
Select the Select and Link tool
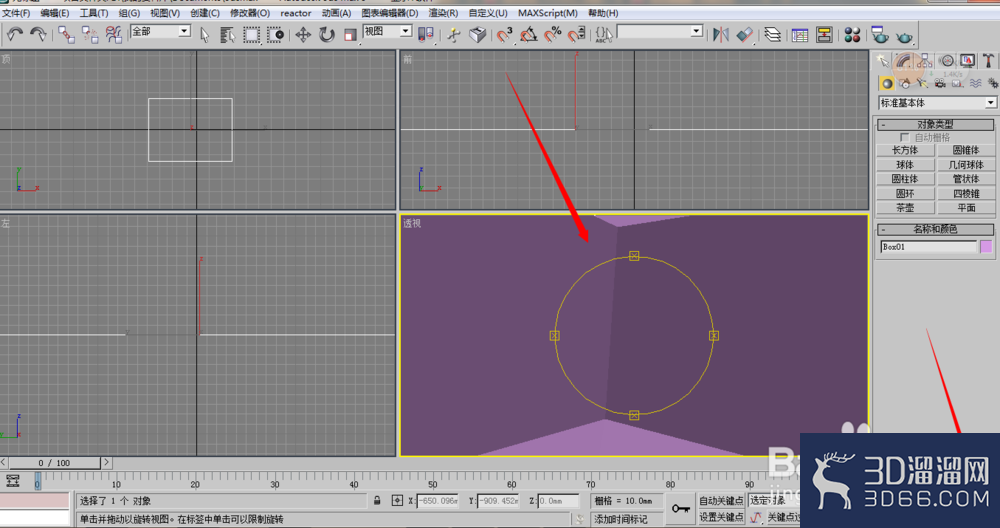tap(66, 34)
